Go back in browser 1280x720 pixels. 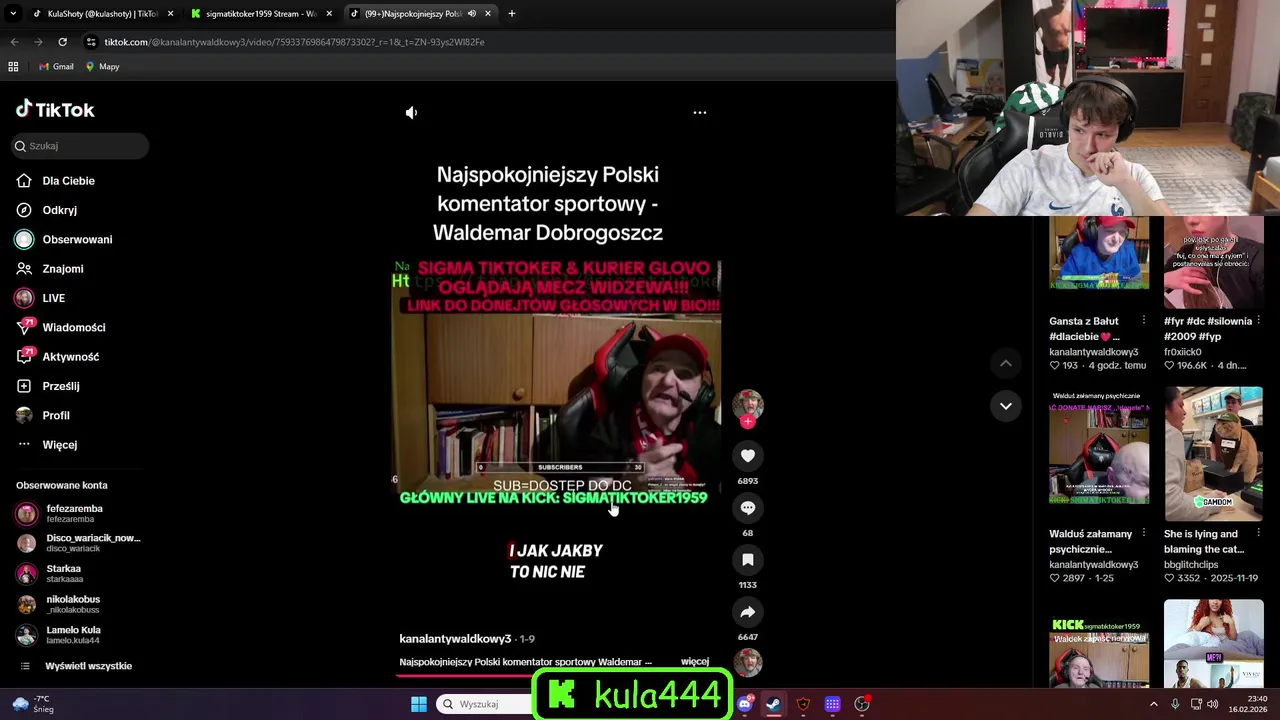click(14, 42)
